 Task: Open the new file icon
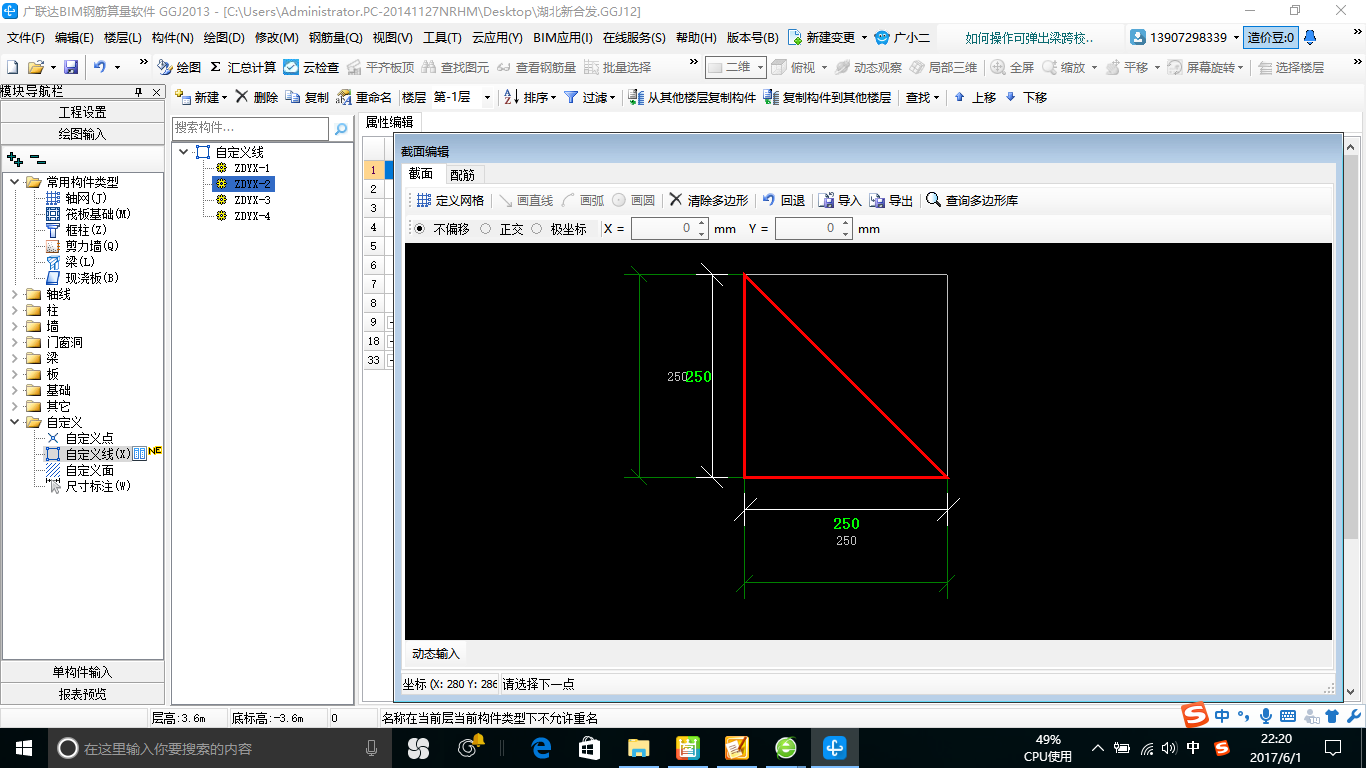click(12, 67)
